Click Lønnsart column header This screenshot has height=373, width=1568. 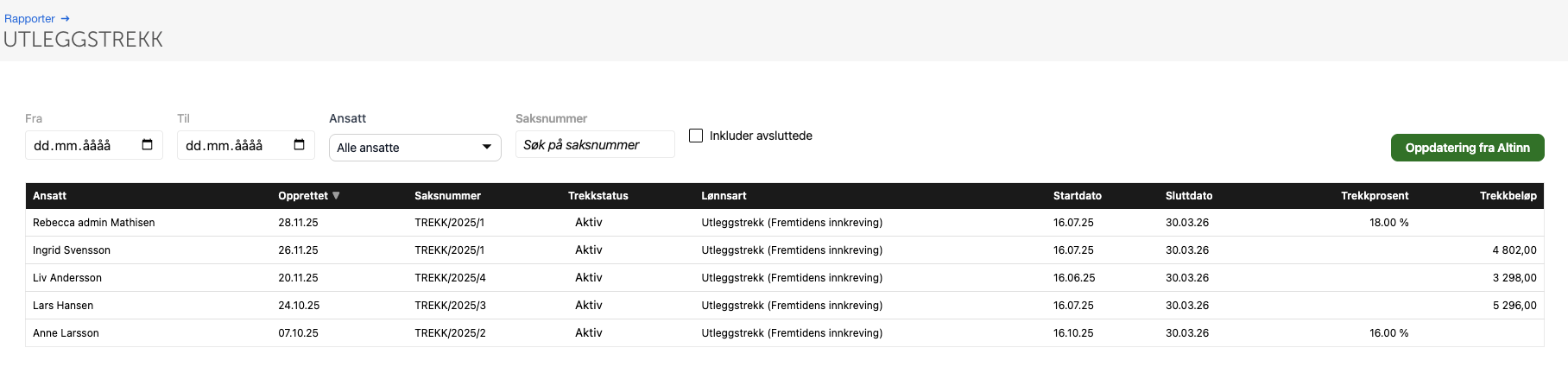[x=724, y=196]
